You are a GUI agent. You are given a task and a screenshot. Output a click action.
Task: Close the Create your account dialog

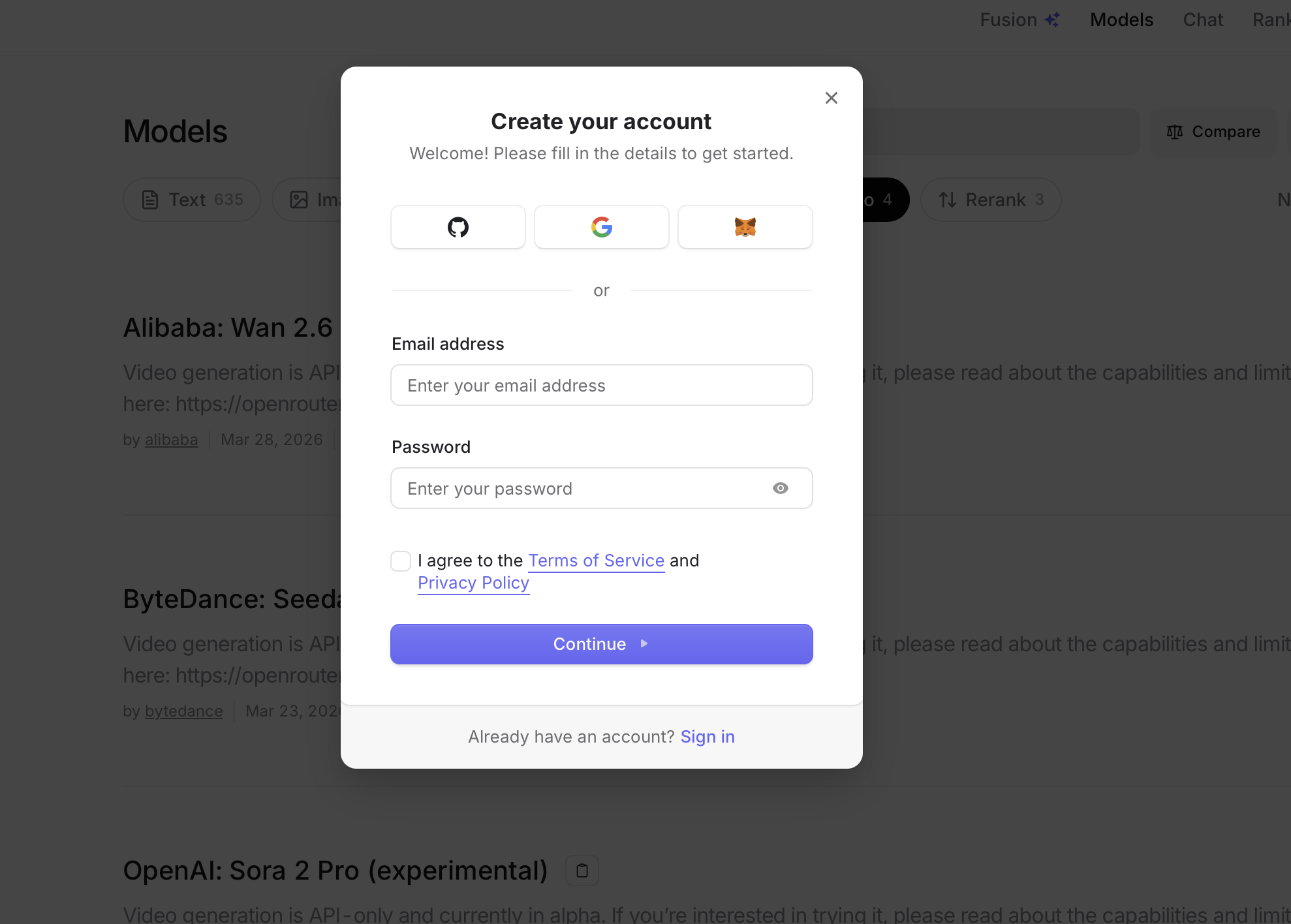(831, 98)
